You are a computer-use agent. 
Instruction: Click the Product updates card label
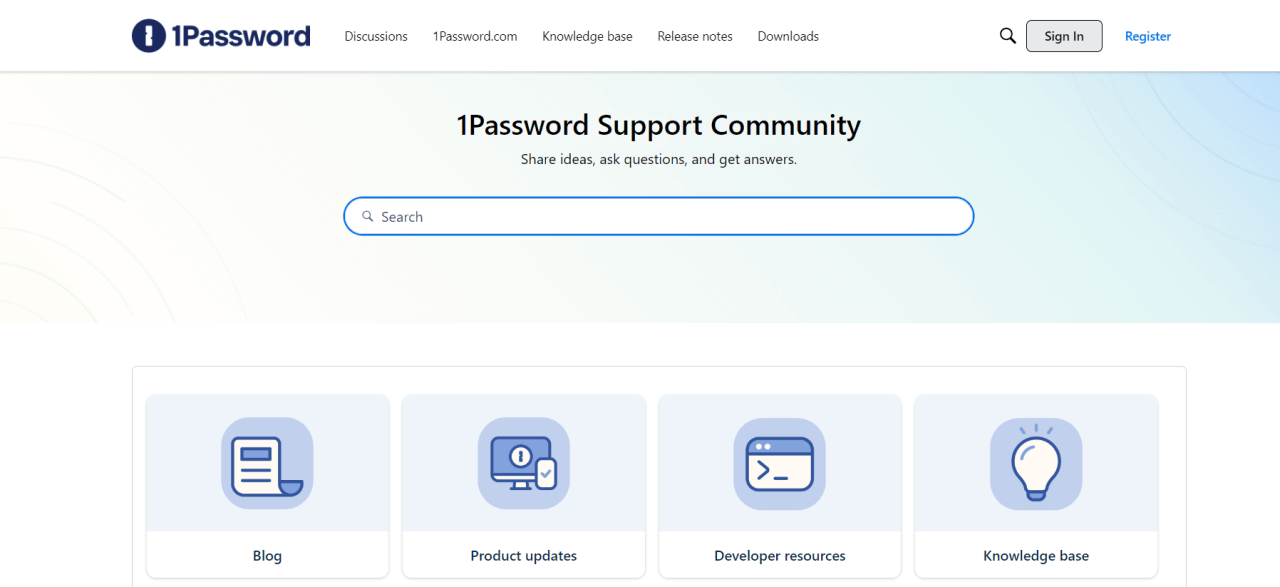pyautogui.click(x=523, y=555)
